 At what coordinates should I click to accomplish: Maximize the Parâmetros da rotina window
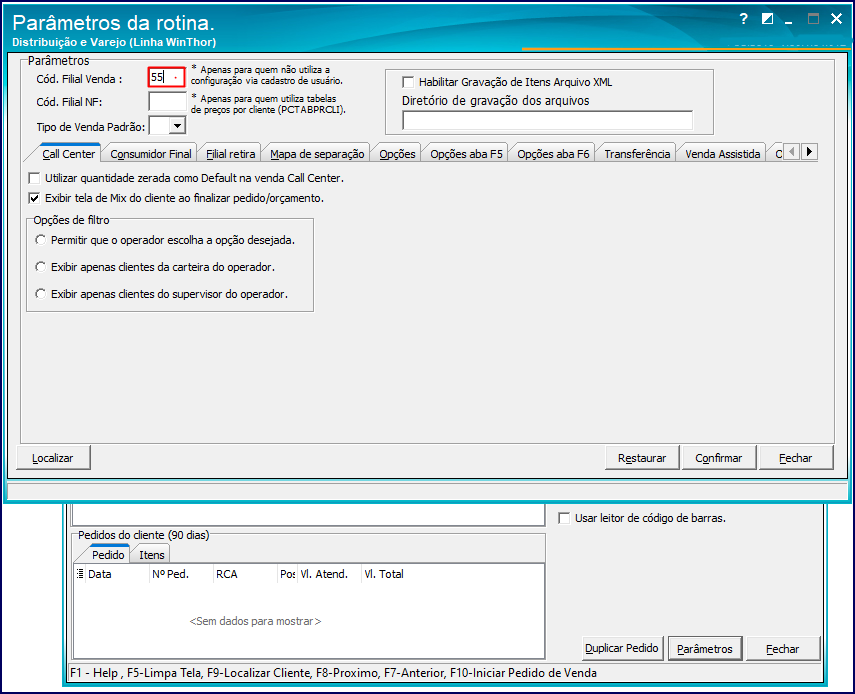pos(813,19)
